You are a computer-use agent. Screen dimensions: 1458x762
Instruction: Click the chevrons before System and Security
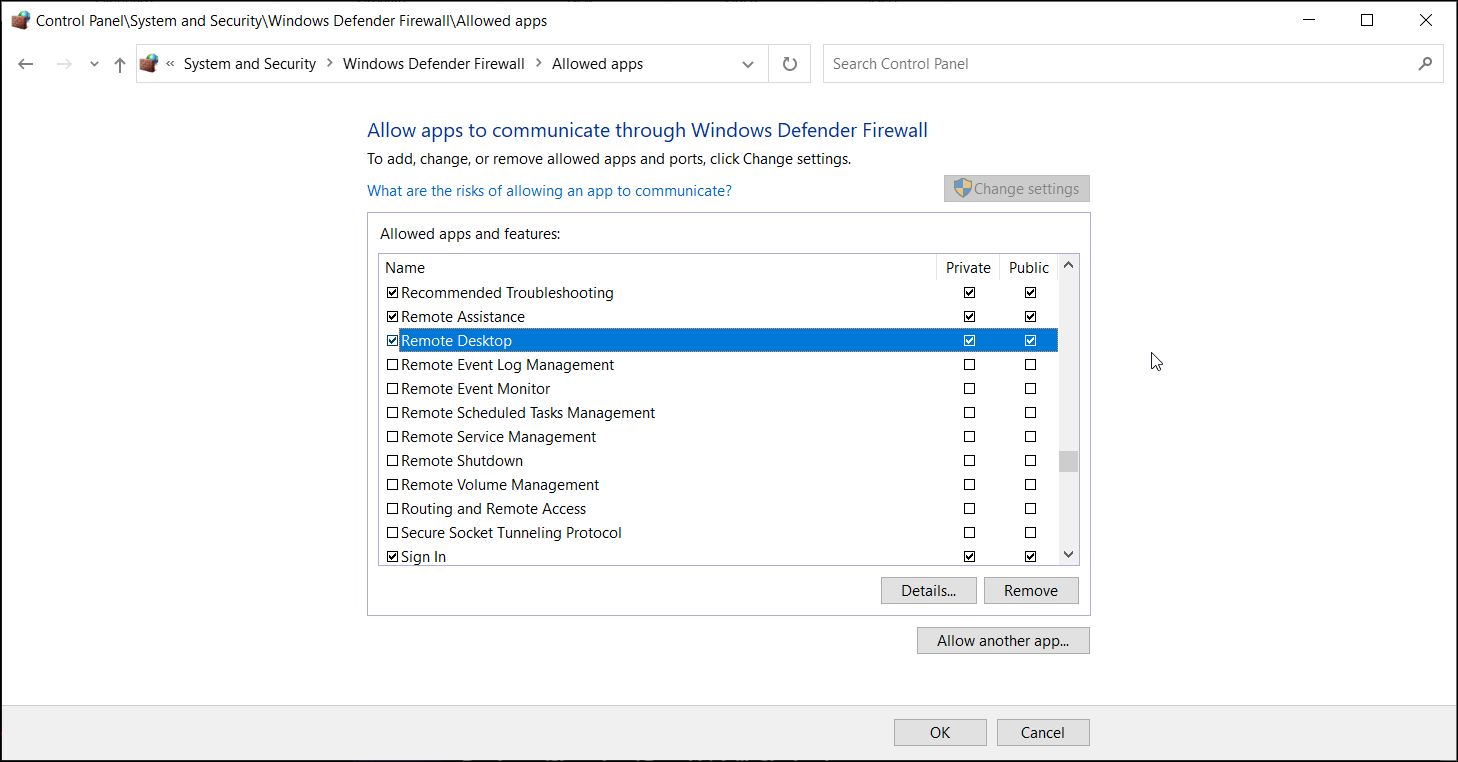(x=172, y=63)
